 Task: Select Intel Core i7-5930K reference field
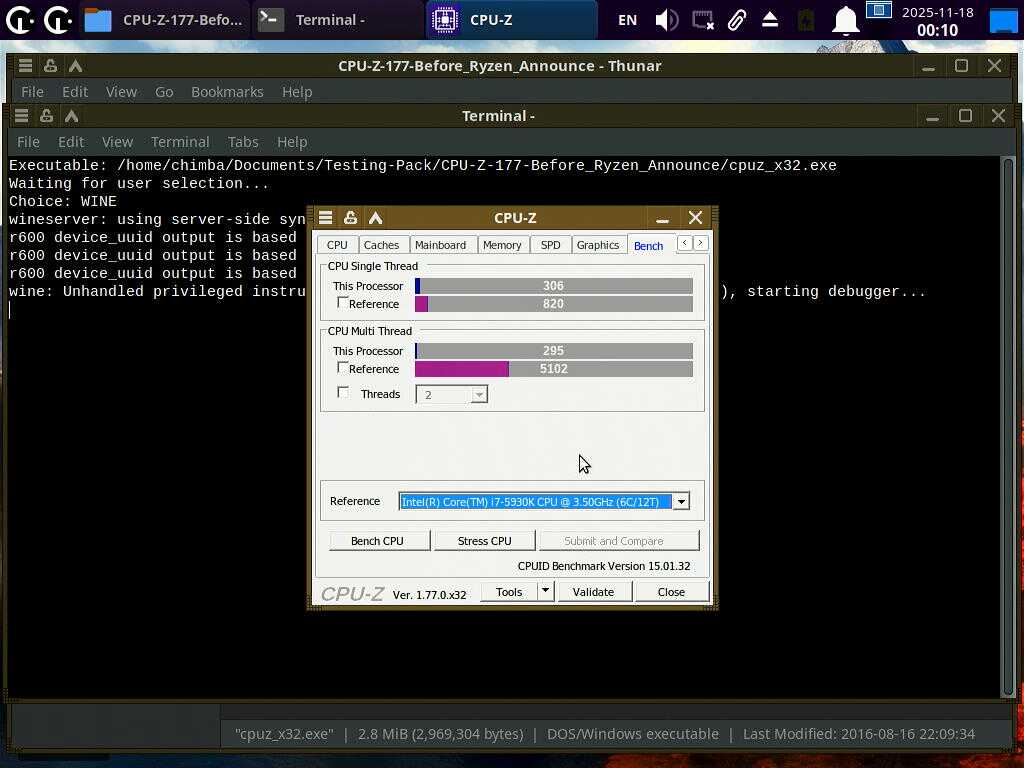536,502
